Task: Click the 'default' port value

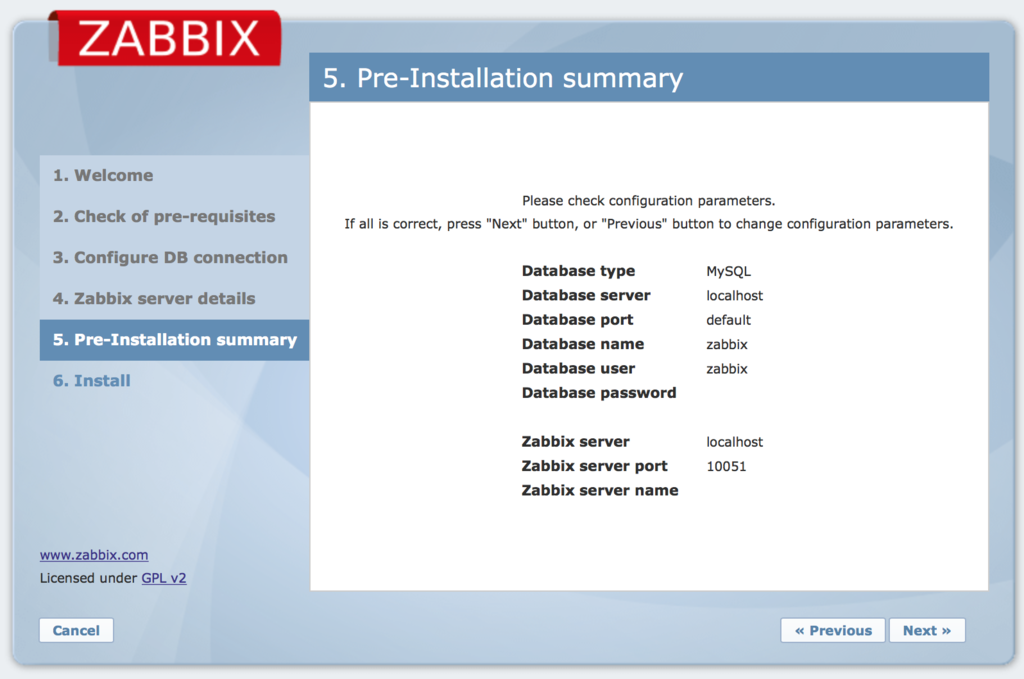Action: pos(729,320)
